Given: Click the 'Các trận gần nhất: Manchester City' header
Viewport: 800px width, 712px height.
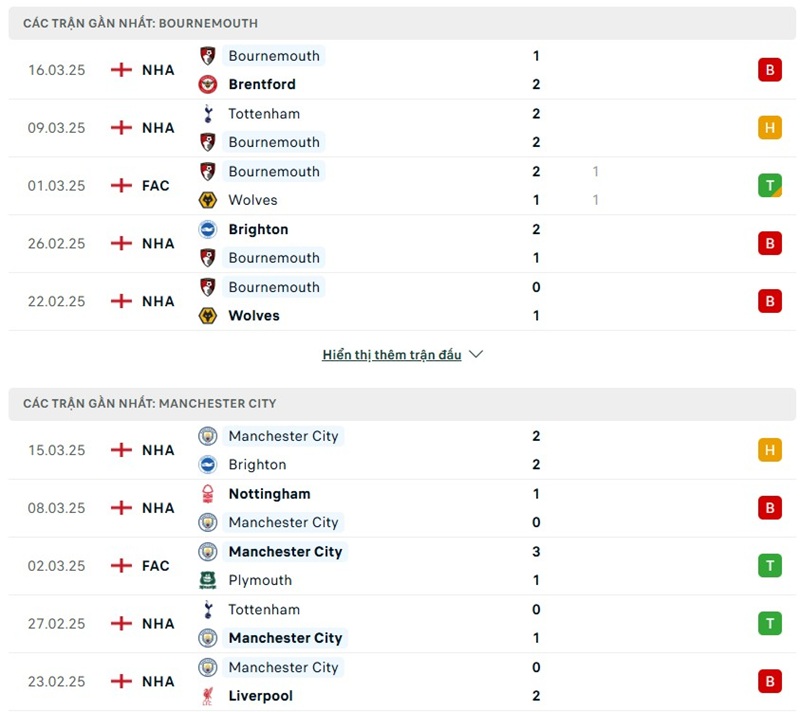Looking at the screenshot, I should 150,403.
